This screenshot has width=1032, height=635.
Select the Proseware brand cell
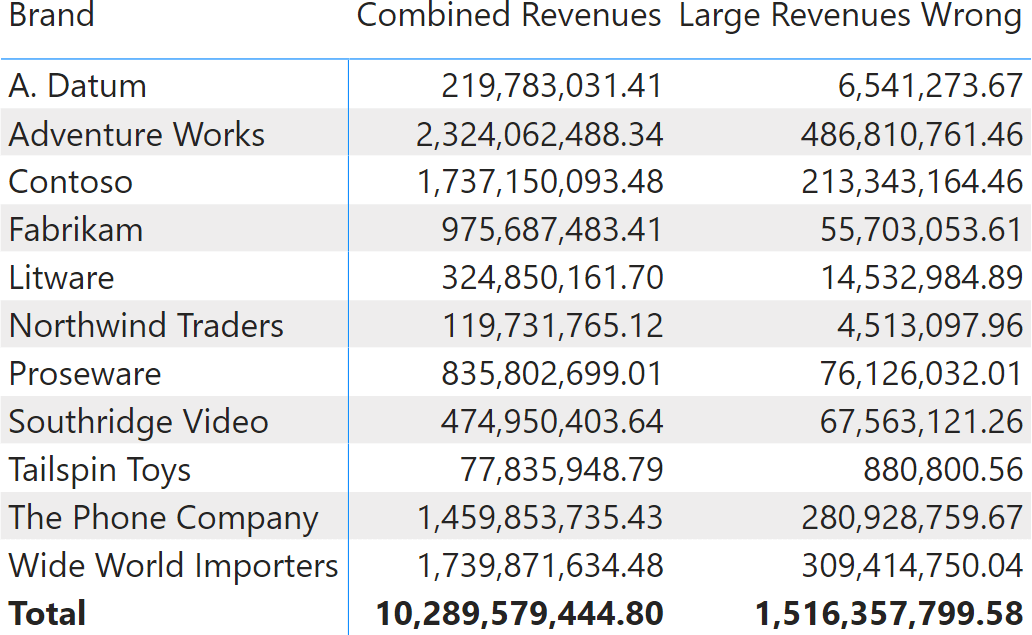pos(85,374)
